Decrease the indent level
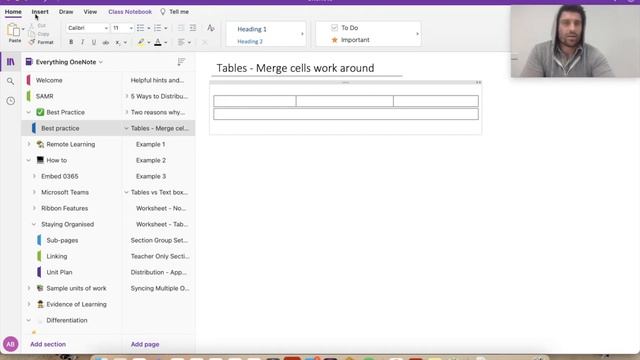The height and width of the screenshot is (360, 640). click(181, 28)
